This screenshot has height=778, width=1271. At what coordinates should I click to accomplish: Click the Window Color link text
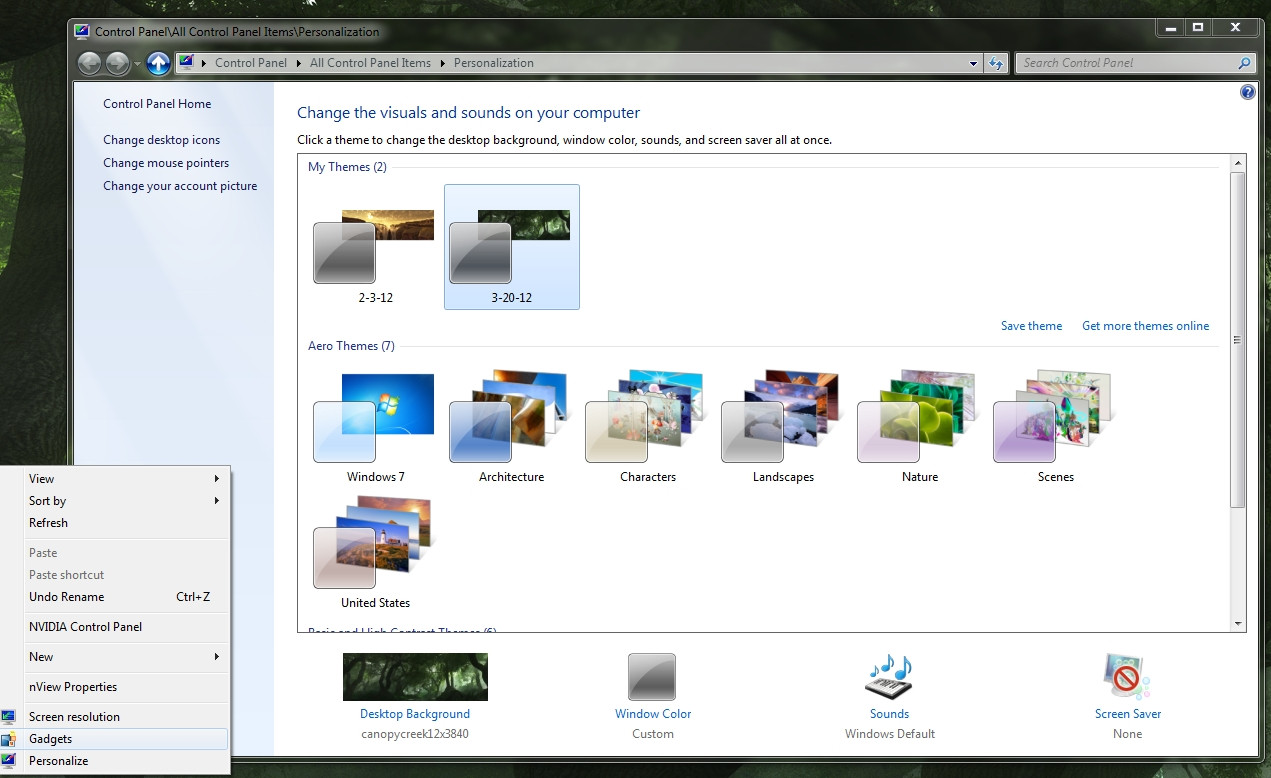tap(653, 714)
